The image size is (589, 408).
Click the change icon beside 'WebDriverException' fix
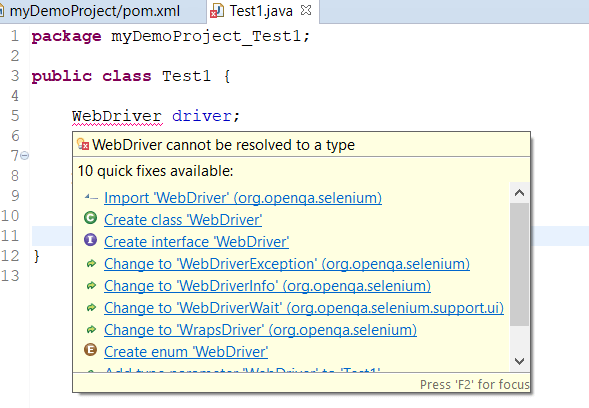click(x=91, y=264)
